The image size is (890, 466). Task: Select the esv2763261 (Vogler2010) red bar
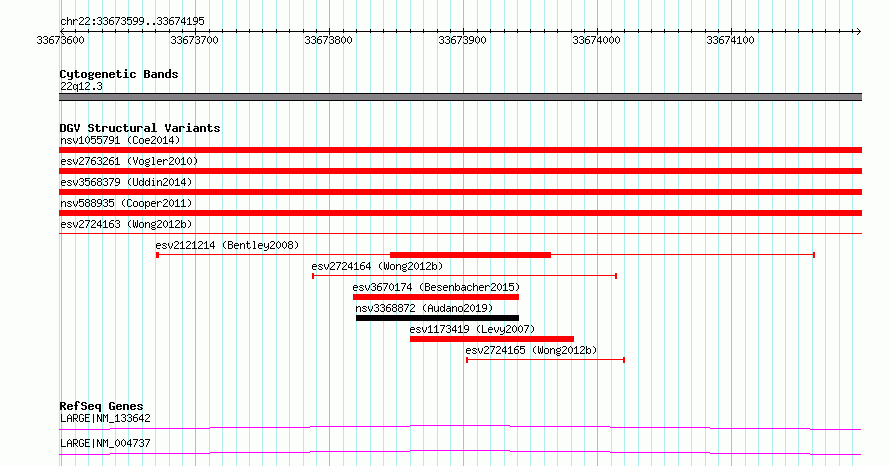(460, 171)
